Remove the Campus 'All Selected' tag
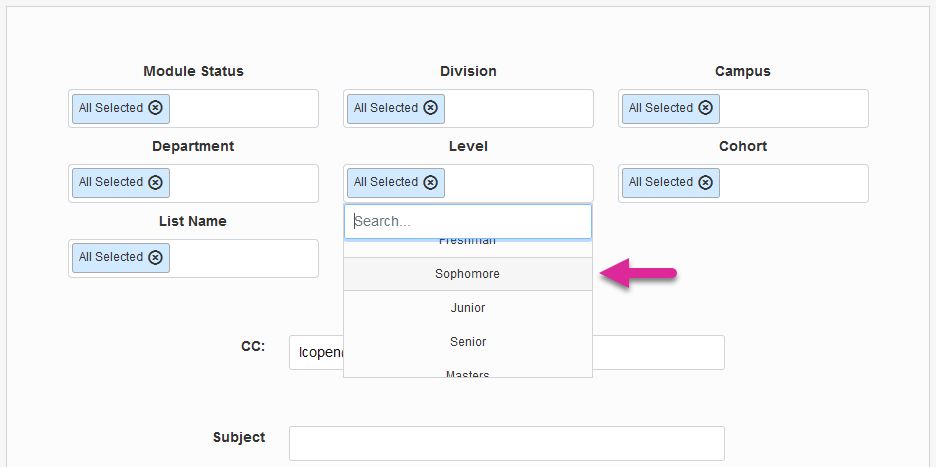 click(x=705, y=108)
